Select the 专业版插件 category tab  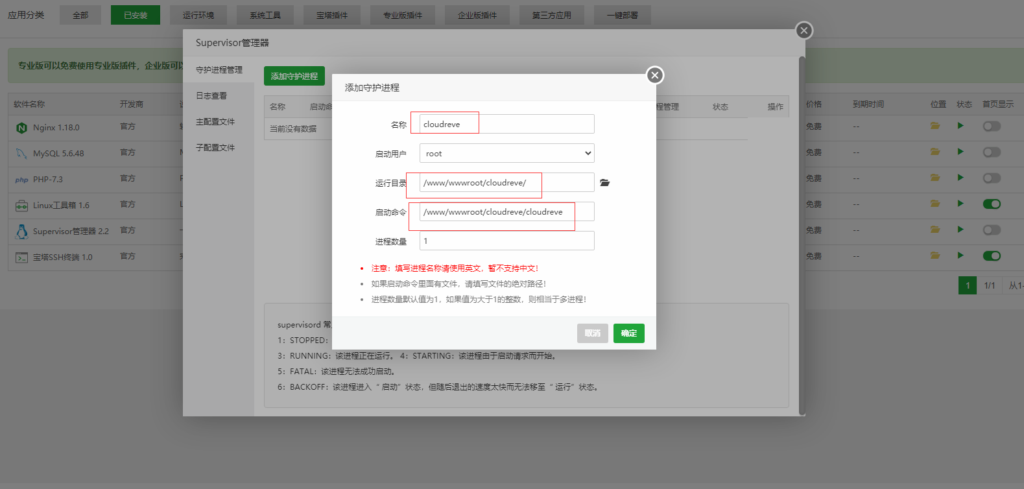(x=402, y=16)
